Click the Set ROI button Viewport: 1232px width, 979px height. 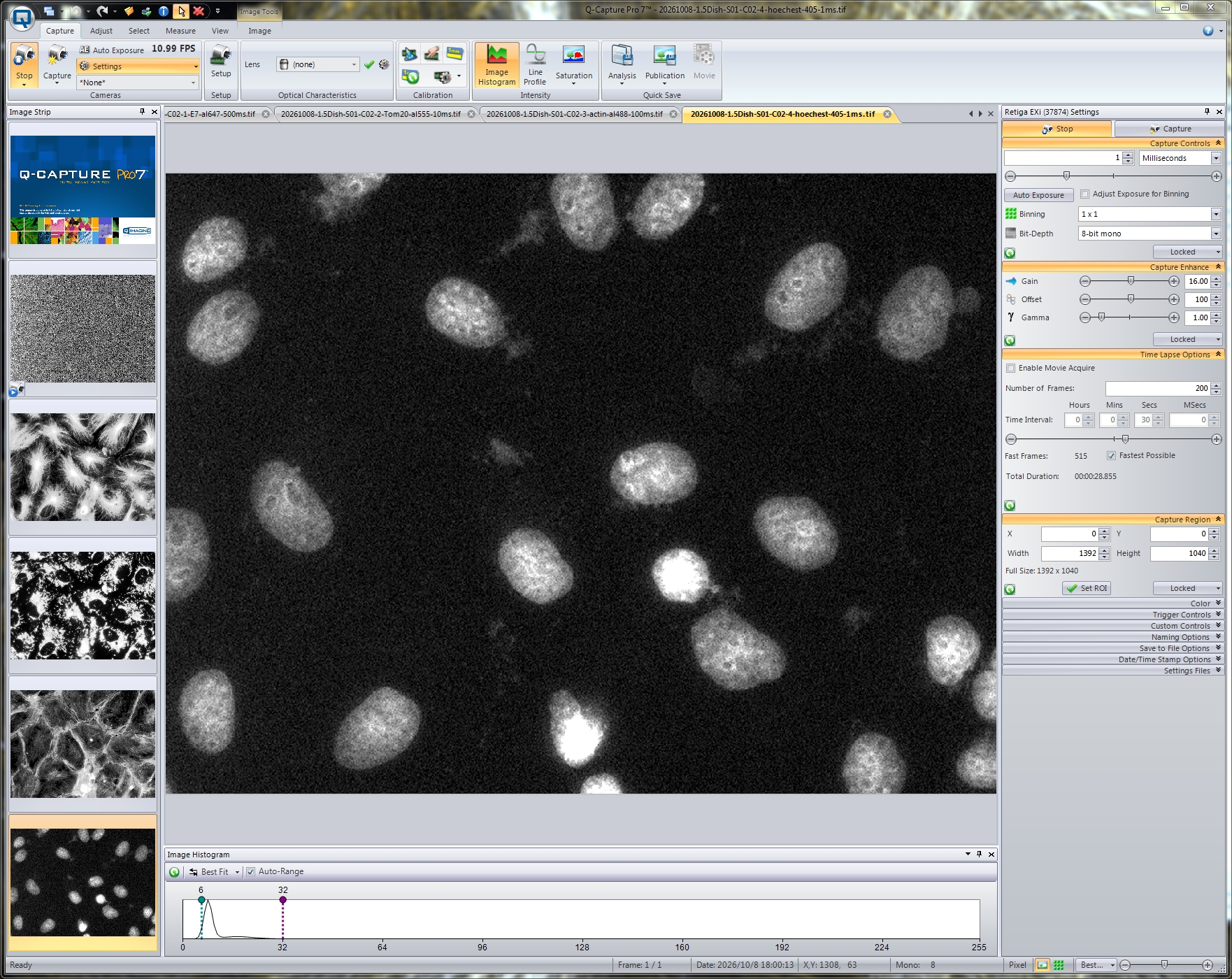pos(1087,589)
